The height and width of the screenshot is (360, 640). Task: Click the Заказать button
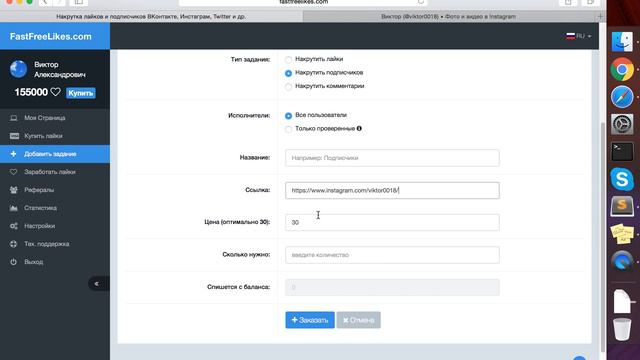point(310,320)
